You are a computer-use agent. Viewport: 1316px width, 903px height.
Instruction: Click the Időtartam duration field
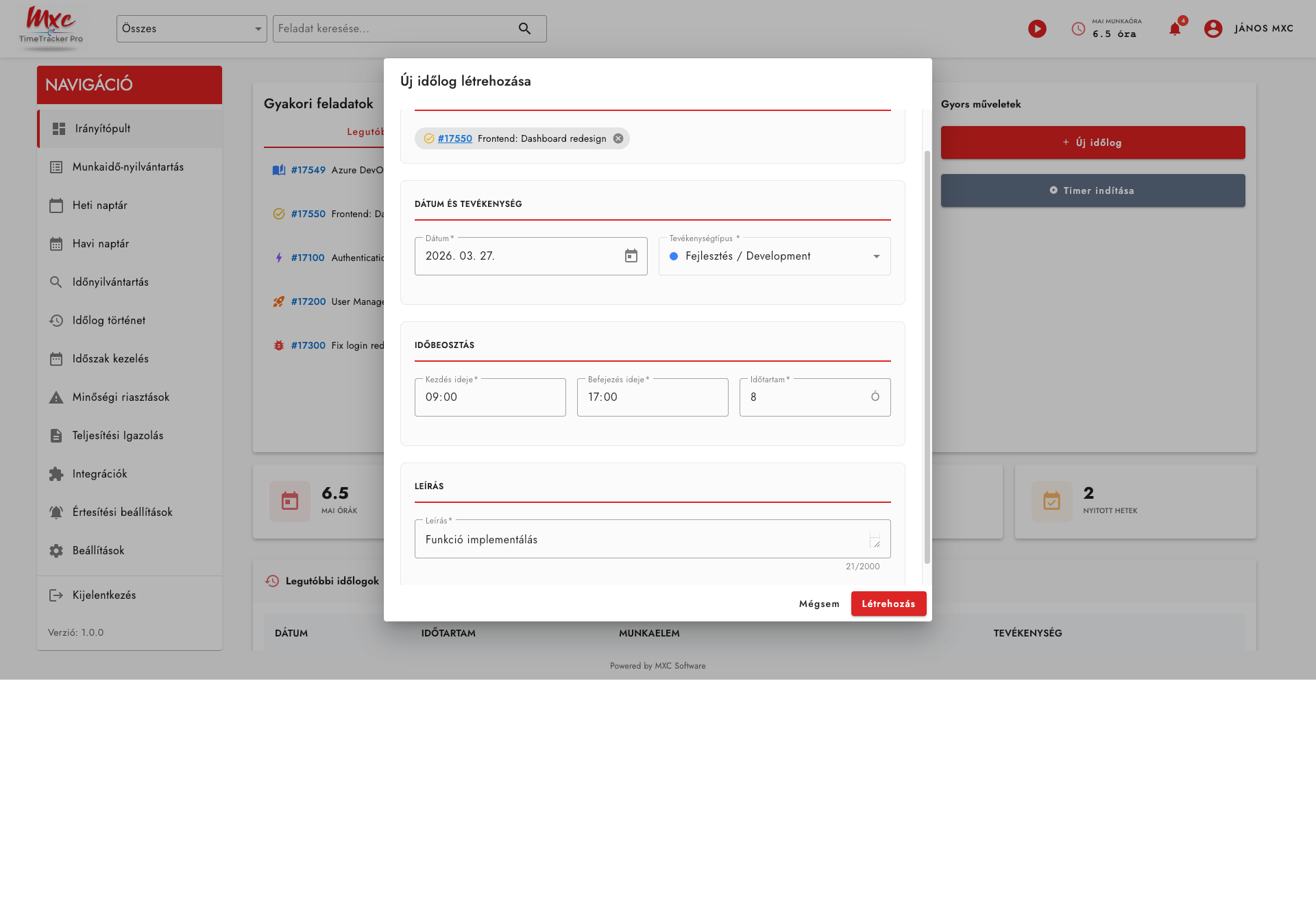805,397
